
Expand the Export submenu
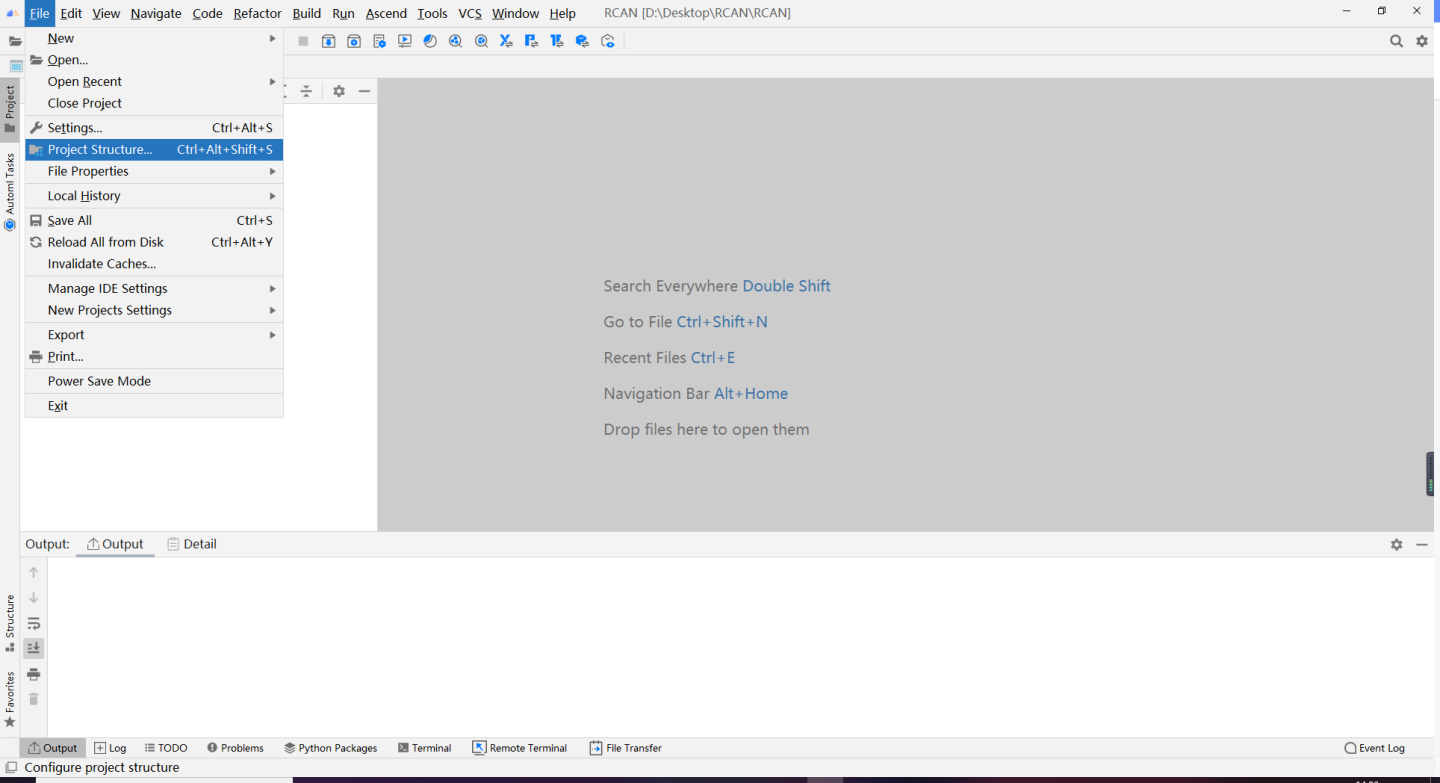(65, 334)
